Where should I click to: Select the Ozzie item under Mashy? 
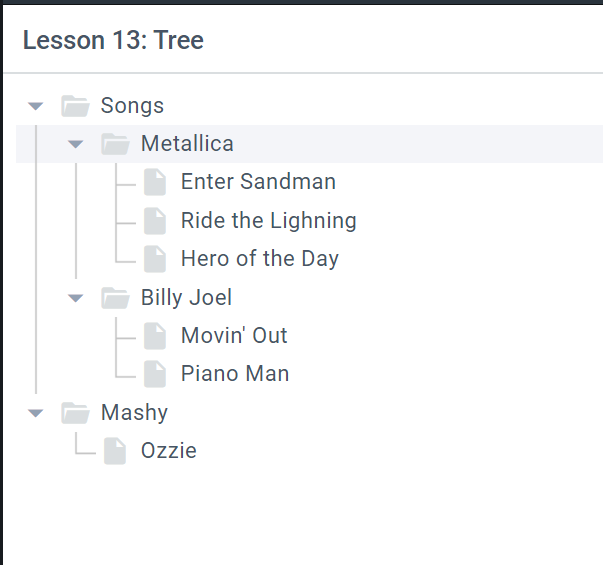coord(168,451)
